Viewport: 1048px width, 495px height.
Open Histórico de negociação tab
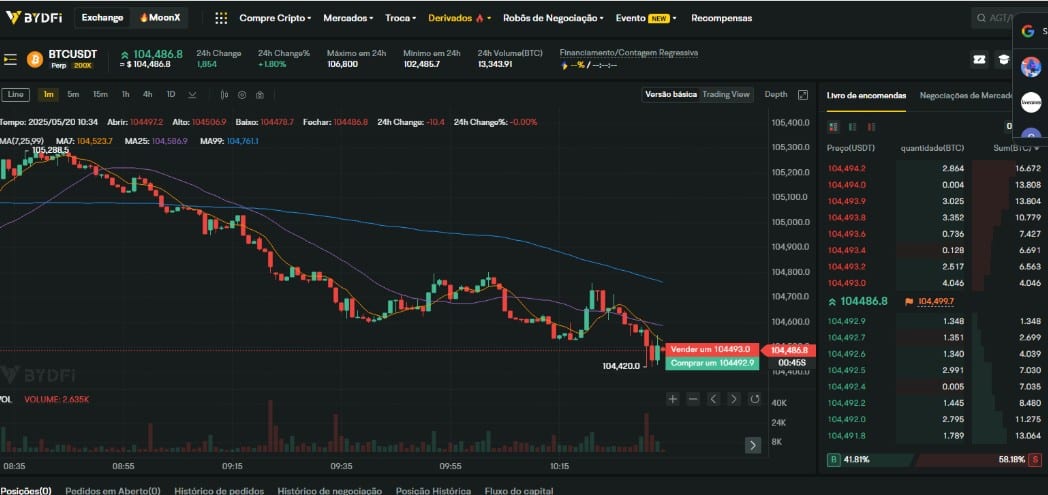tap(330, 490)
